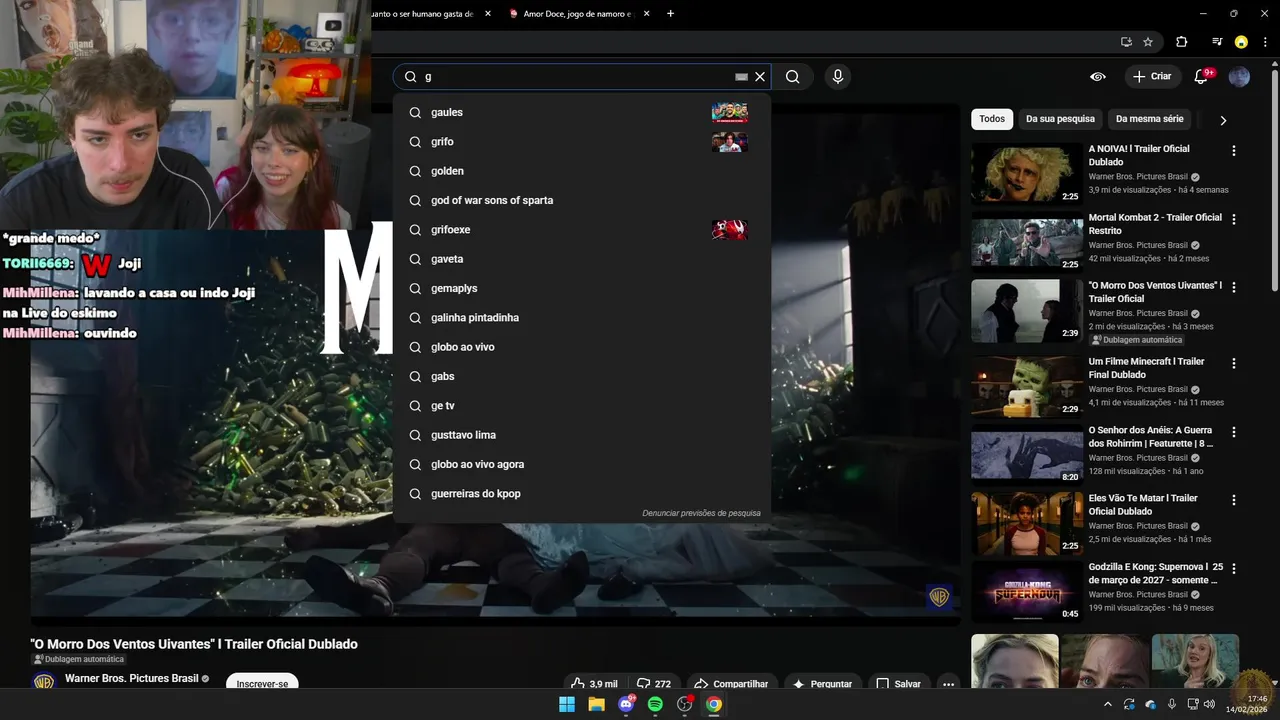Screen dimensions: 1280x720
Task: Select the 'gaules' search suggestion
Action: coord(582,112)
